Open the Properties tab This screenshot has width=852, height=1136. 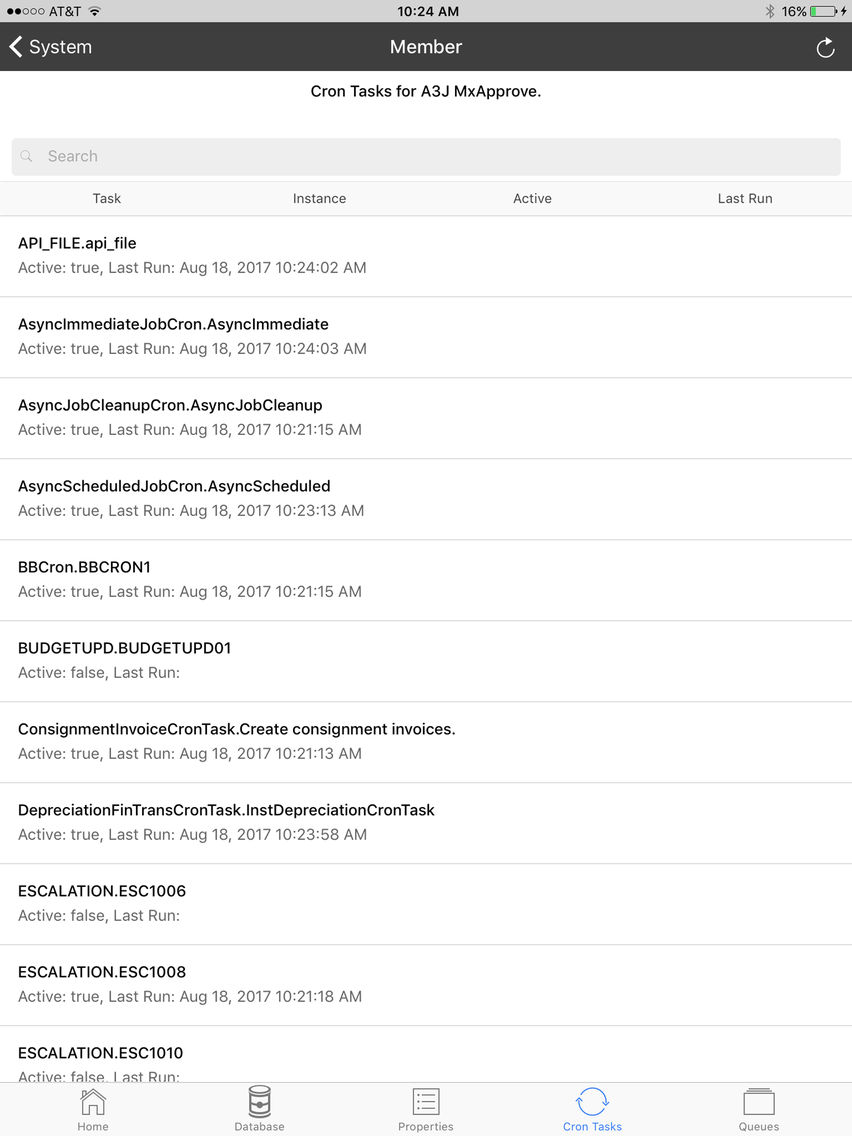coord(426,1109)
